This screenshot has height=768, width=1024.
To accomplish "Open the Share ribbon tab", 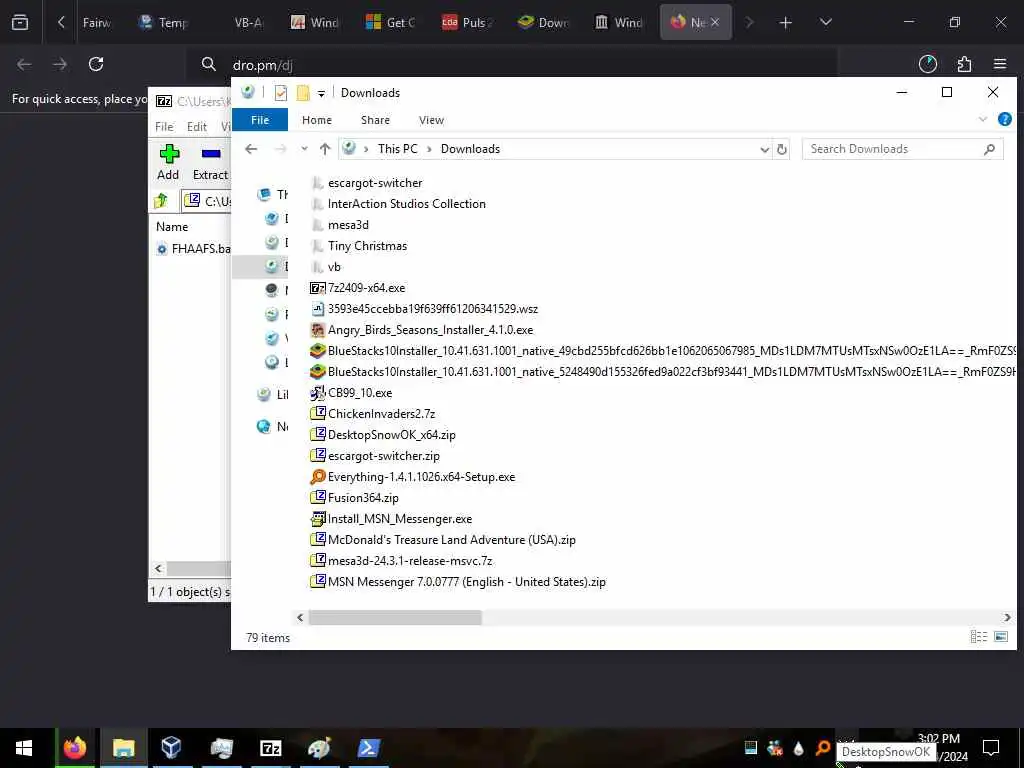I will point(376,120).
